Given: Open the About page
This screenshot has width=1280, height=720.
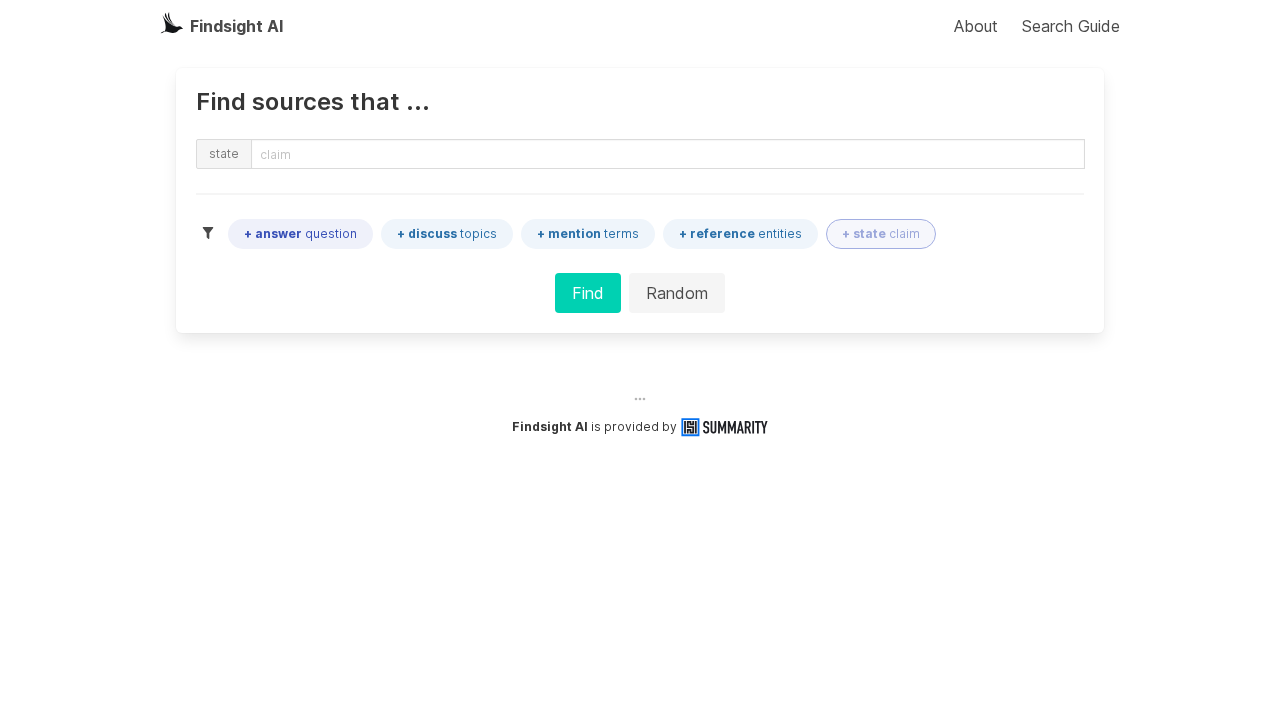Looking at the screenshot, I should click(975, 25).
